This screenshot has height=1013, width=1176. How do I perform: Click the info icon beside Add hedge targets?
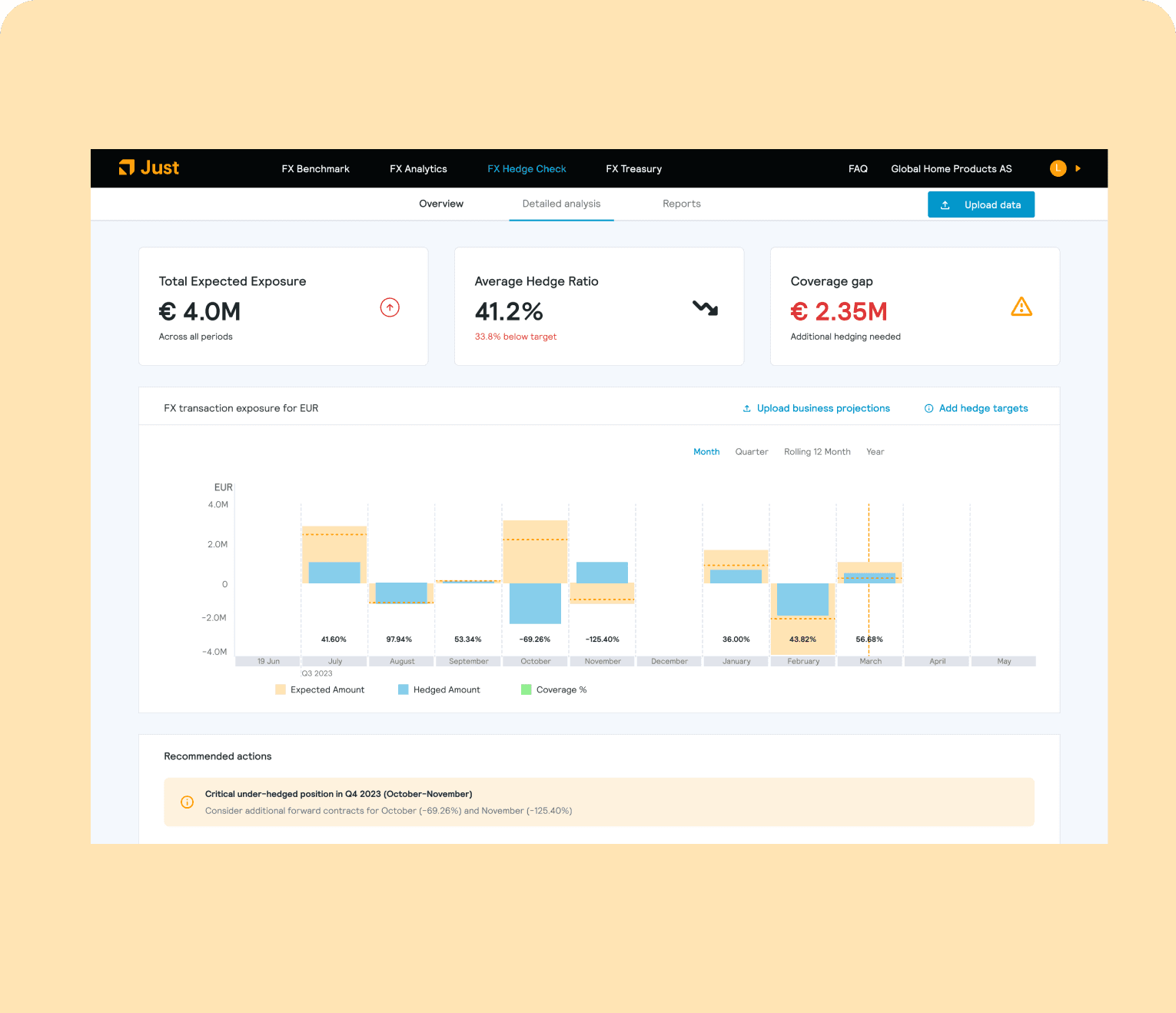[929, 408]
